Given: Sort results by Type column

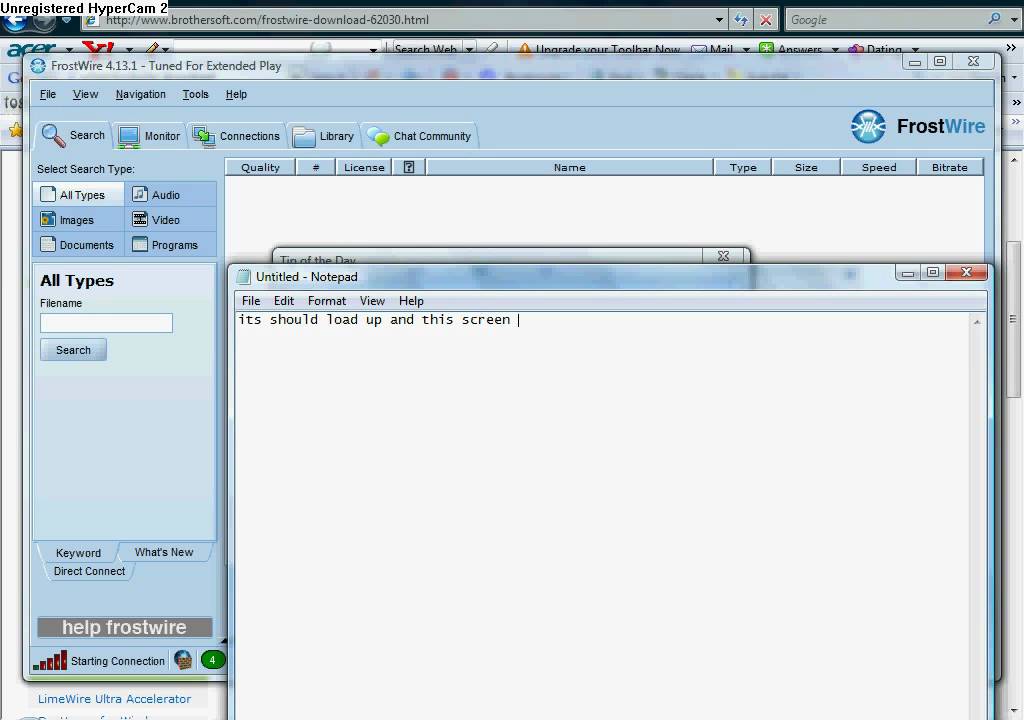Looking at the screenshot, I should point(743,167).
